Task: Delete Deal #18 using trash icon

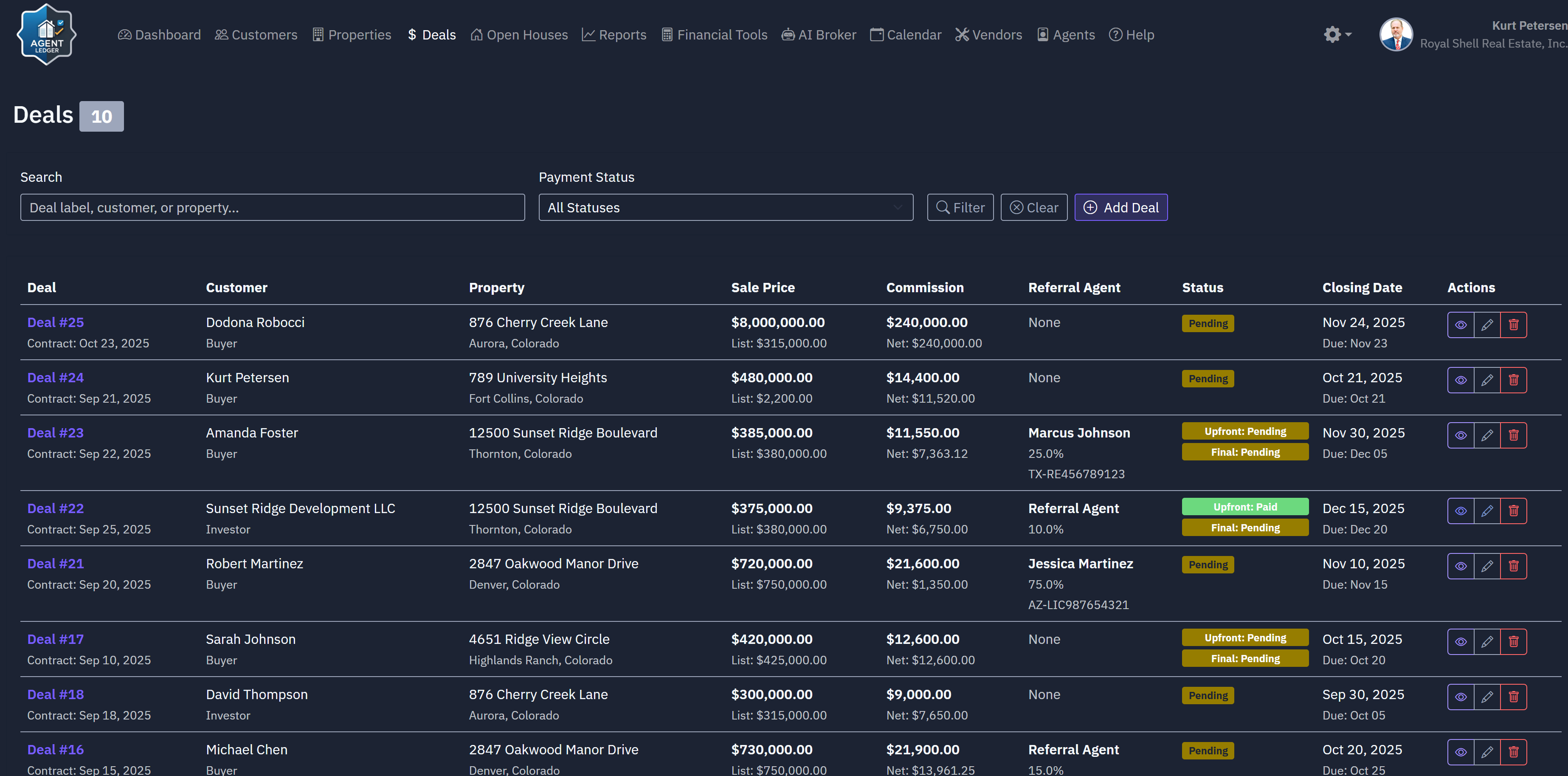Action: [x=1514, y=696]
